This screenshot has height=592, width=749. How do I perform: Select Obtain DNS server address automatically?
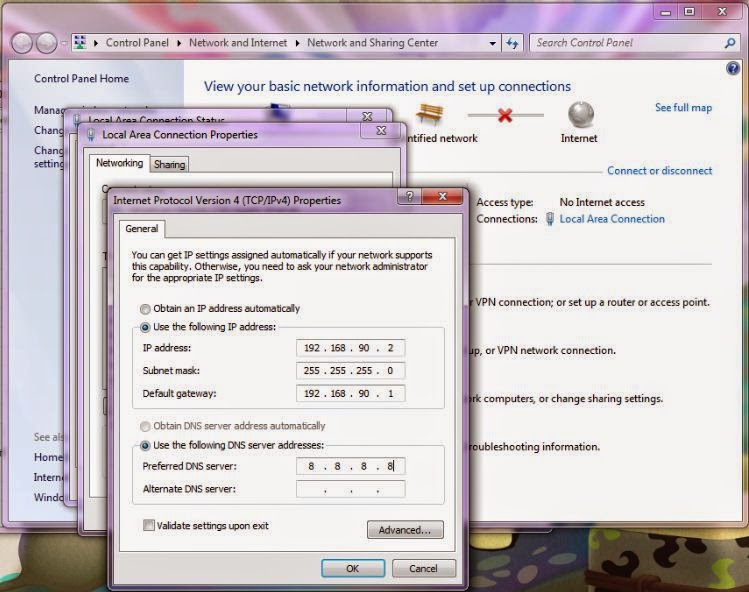pyautogui.click(x=145, y=426)
